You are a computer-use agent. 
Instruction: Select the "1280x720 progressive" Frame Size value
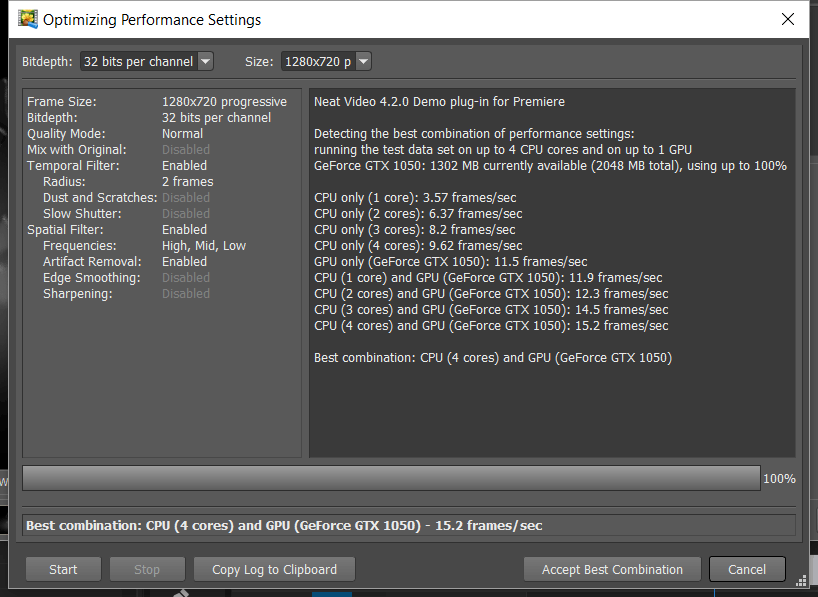click(224, 102)
